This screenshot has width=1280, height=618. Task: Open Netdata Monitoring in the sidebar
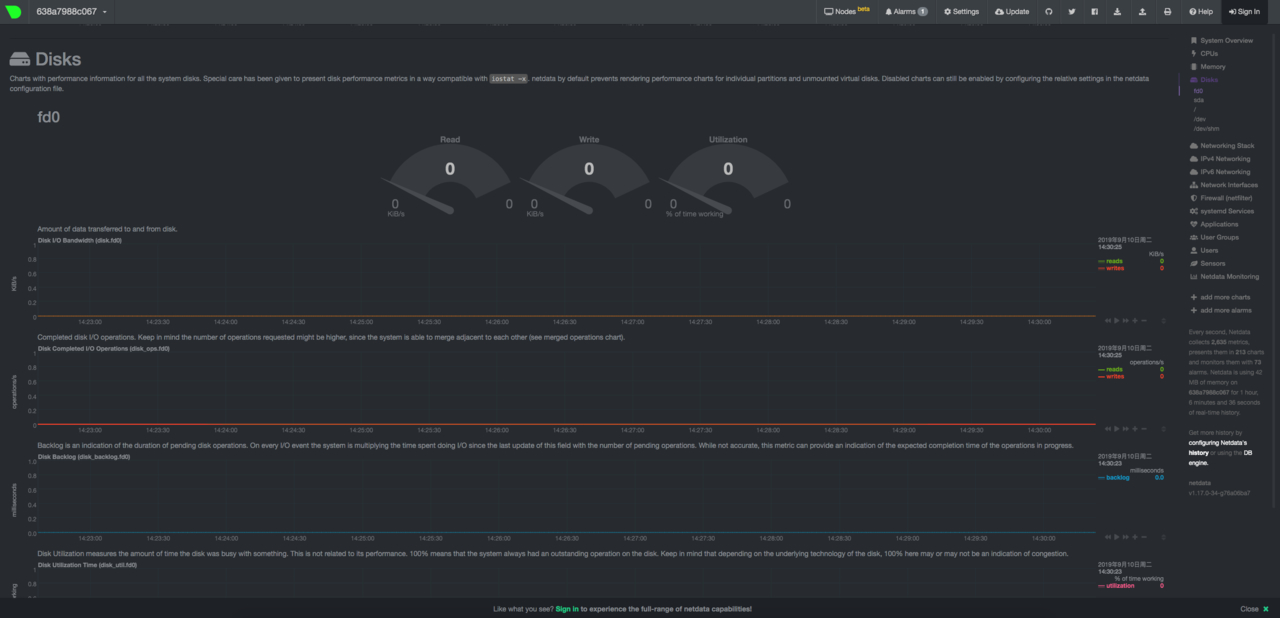tap(1224, 276)
